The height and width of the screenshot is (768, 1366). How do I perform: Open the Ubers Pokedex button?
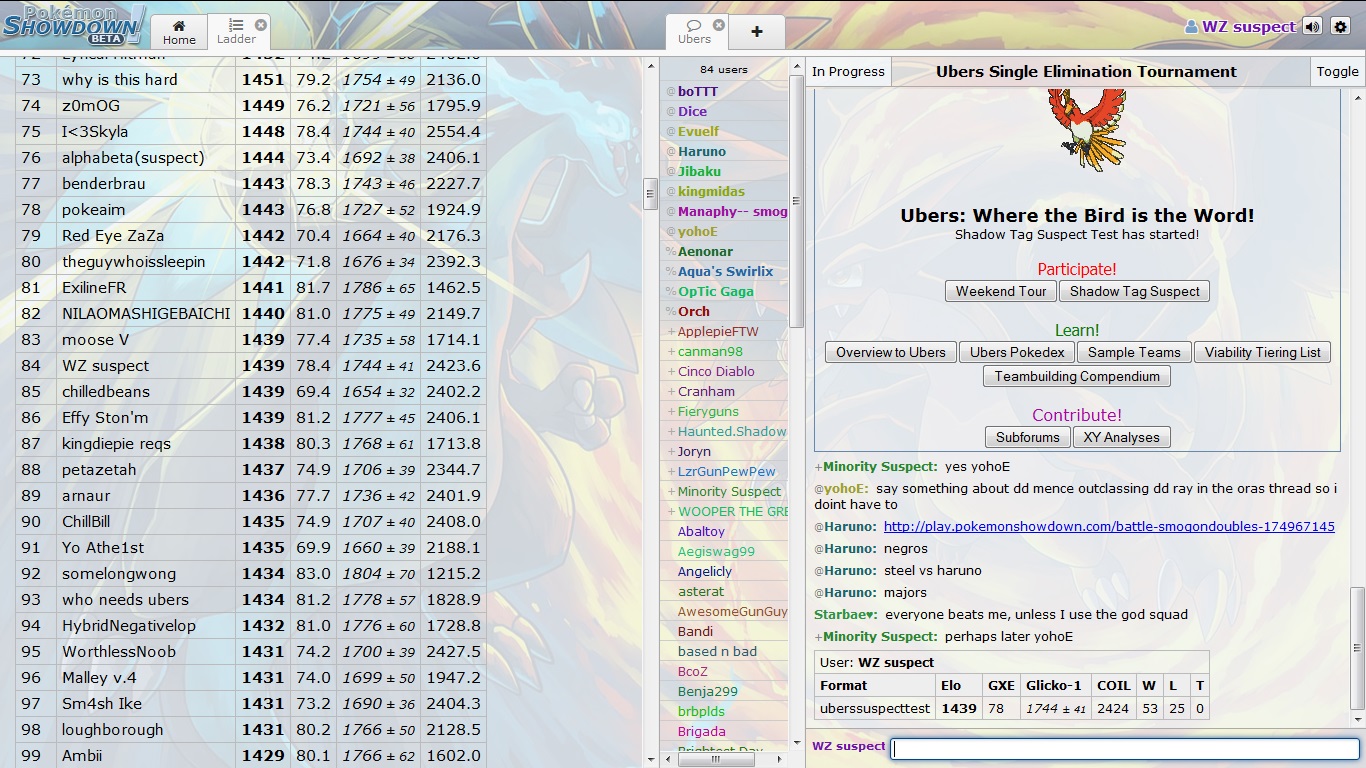pos(1017,352)
